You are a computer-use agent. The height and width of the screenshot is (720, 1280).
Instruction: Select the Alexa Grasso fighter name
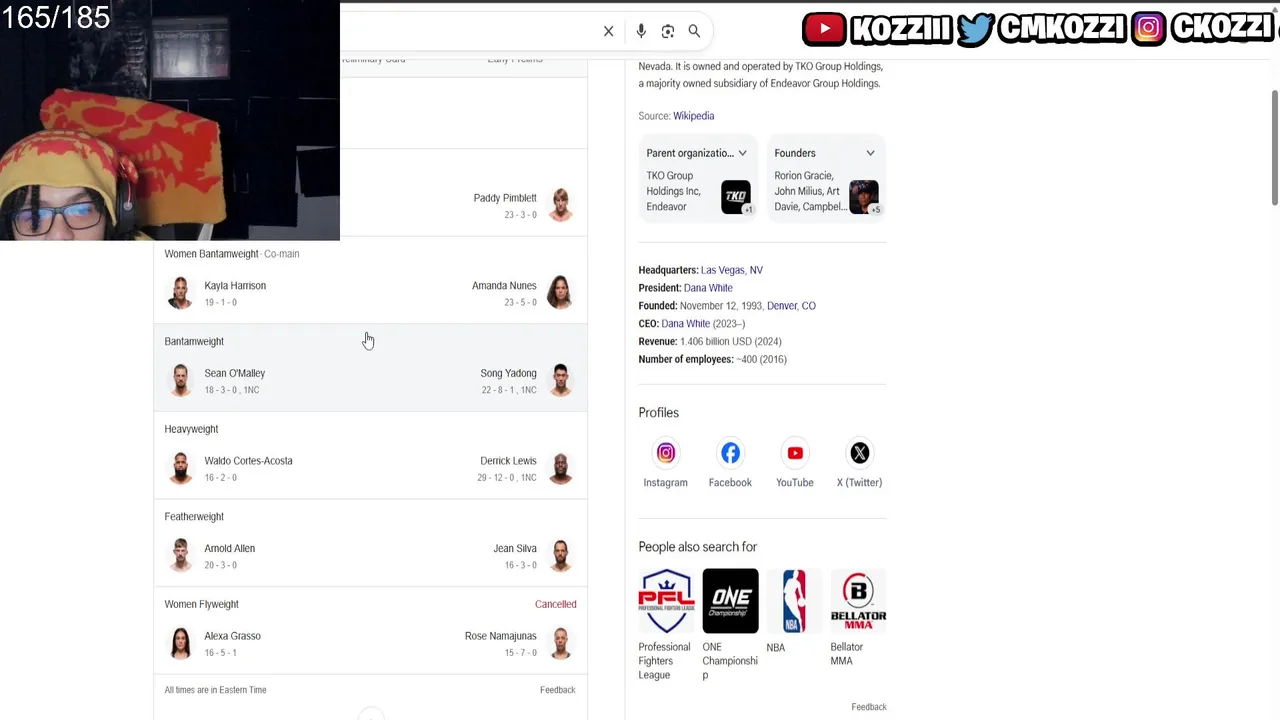click(232, 636)
